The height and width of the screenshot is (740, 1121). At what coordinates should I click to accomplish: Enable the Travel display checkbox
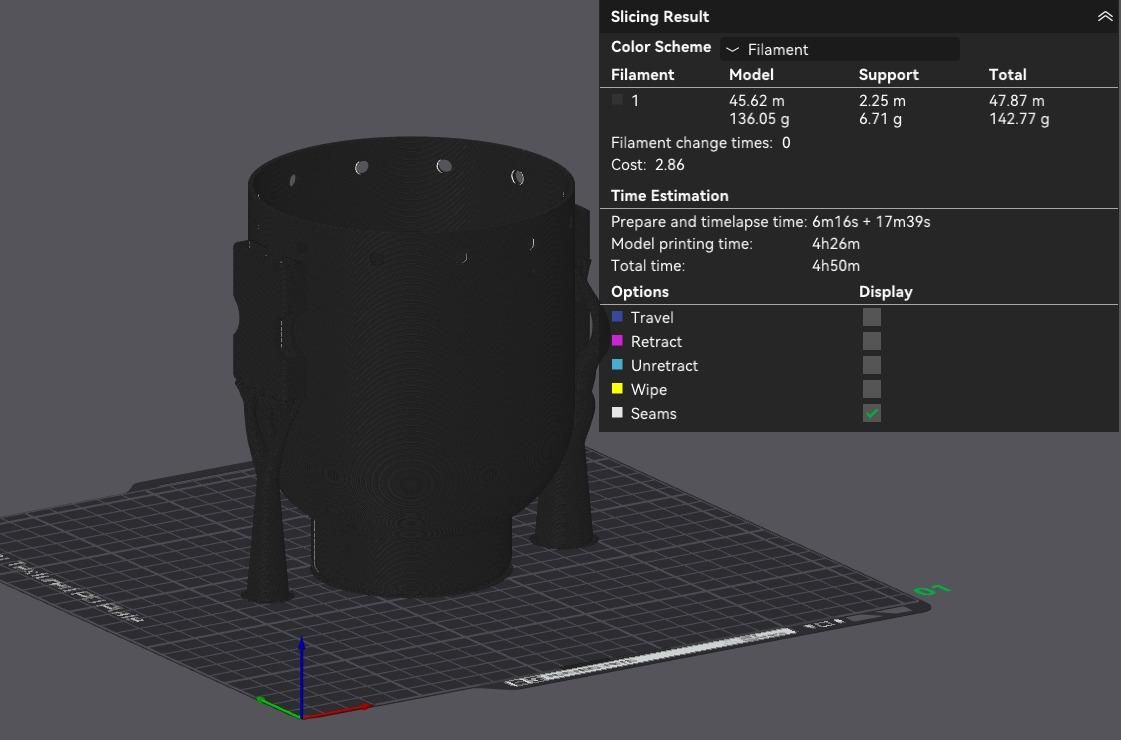[x=871, y=317]
